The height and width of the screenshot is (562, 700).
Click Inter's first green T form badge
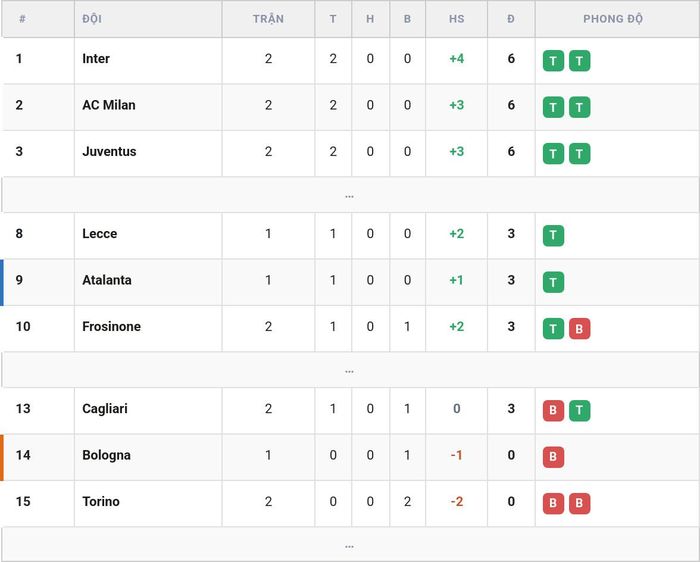click(x=553, y=61)
